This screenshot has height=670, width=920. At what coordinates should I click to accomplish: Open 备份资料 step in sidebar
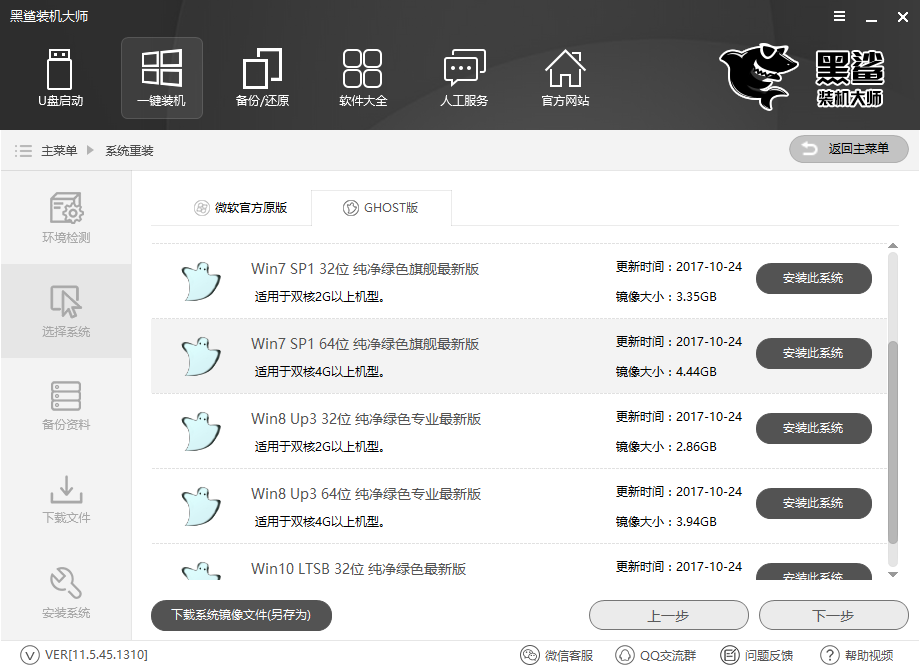tap(66, 404)
